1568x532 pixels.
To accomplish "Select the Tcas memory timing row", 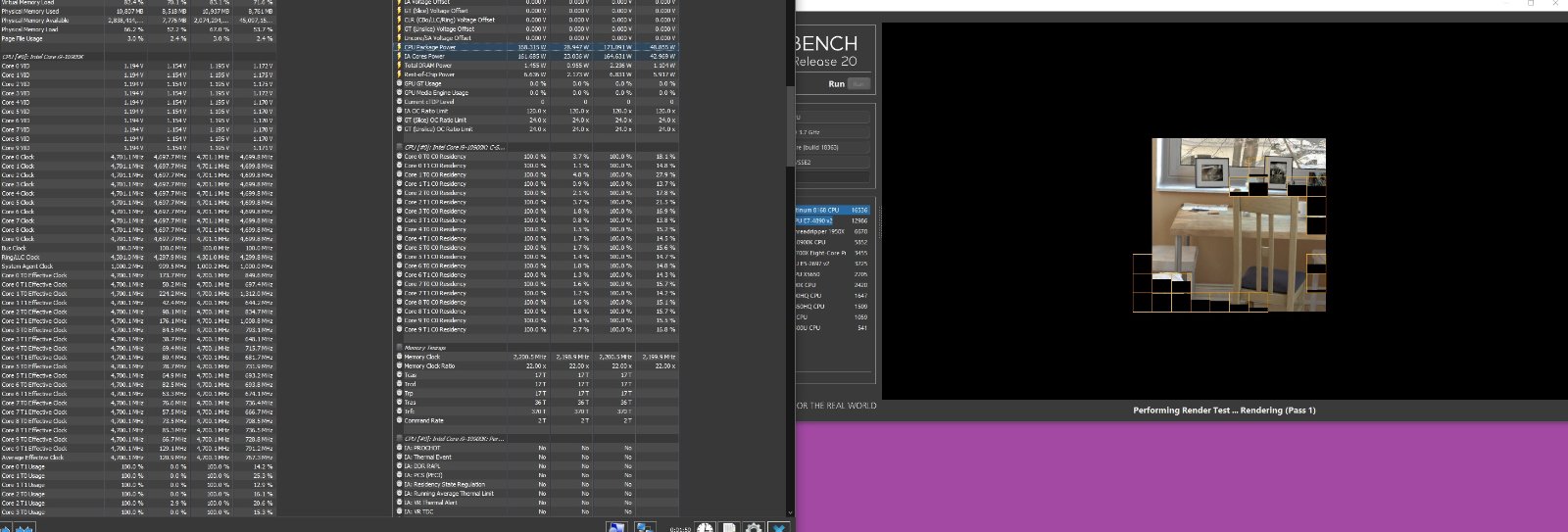I will (537, 375).
